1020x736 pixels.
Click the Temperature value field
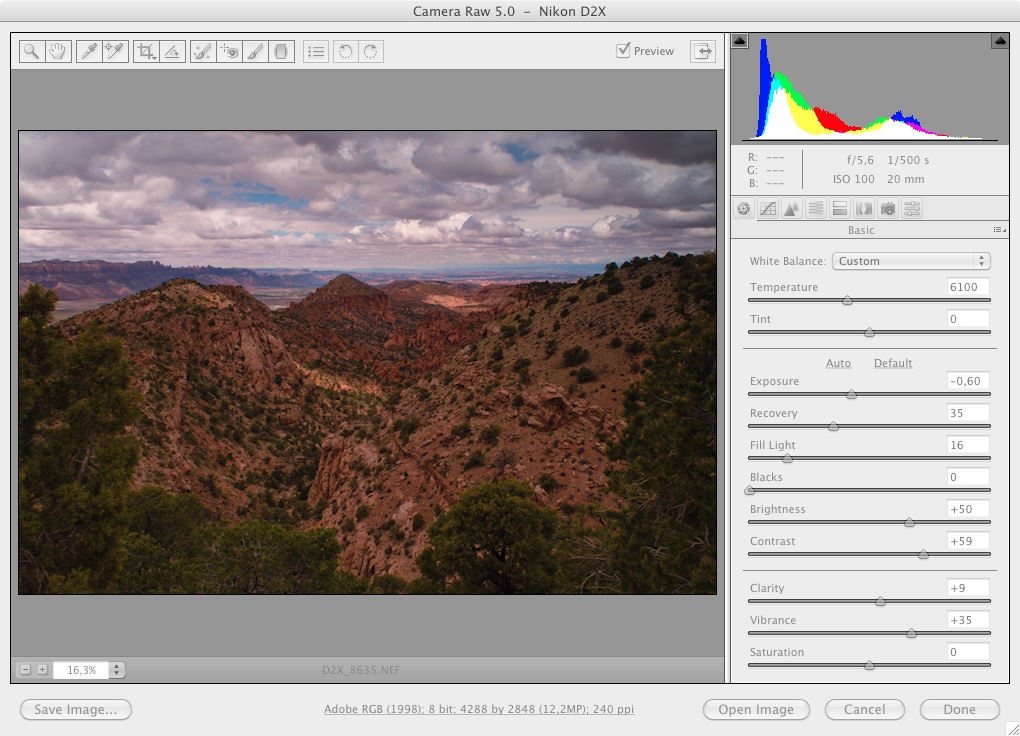[968, 287]
